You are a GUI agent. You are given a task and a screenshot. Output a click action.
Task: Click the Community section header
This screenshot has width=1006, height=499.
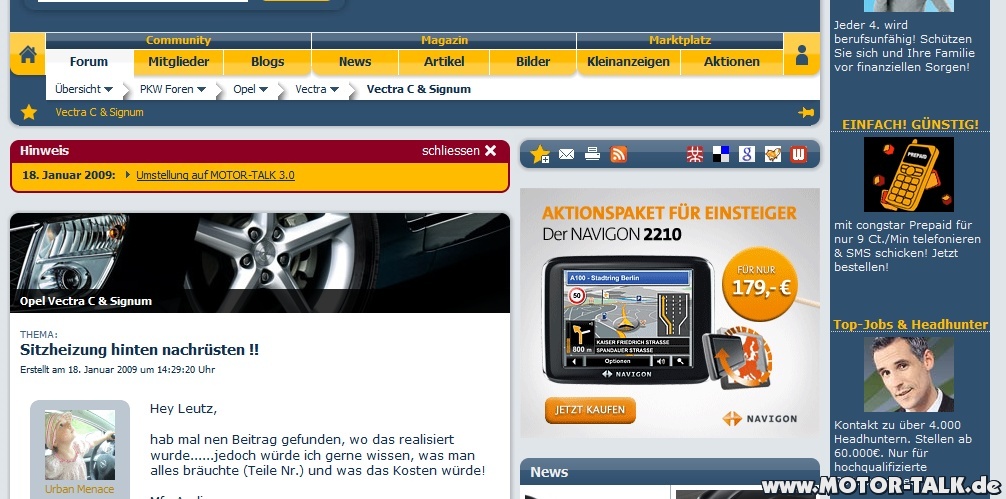178,40
